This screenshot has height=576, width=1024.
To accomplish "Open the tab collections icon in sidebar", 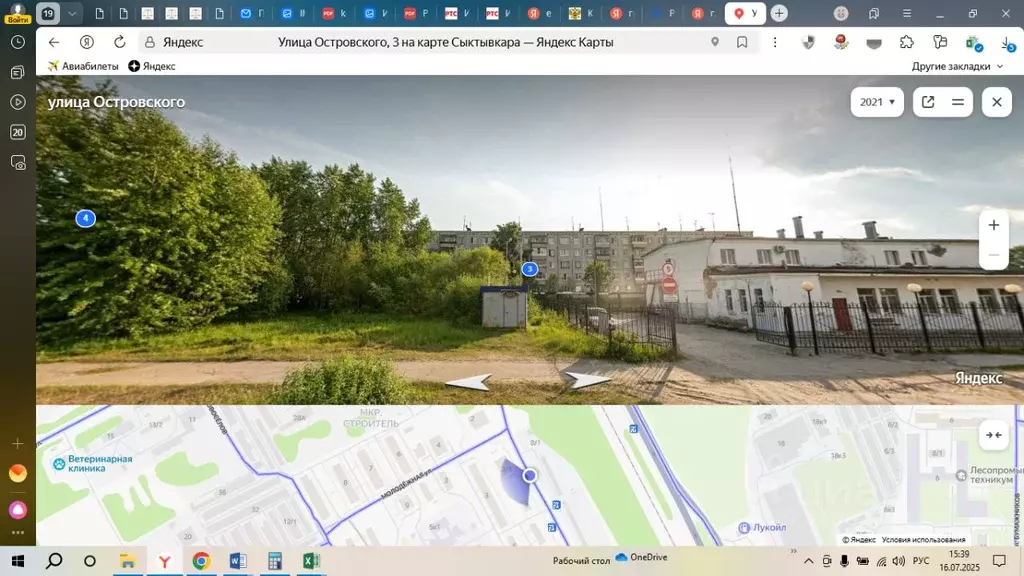I will point(18,72).
